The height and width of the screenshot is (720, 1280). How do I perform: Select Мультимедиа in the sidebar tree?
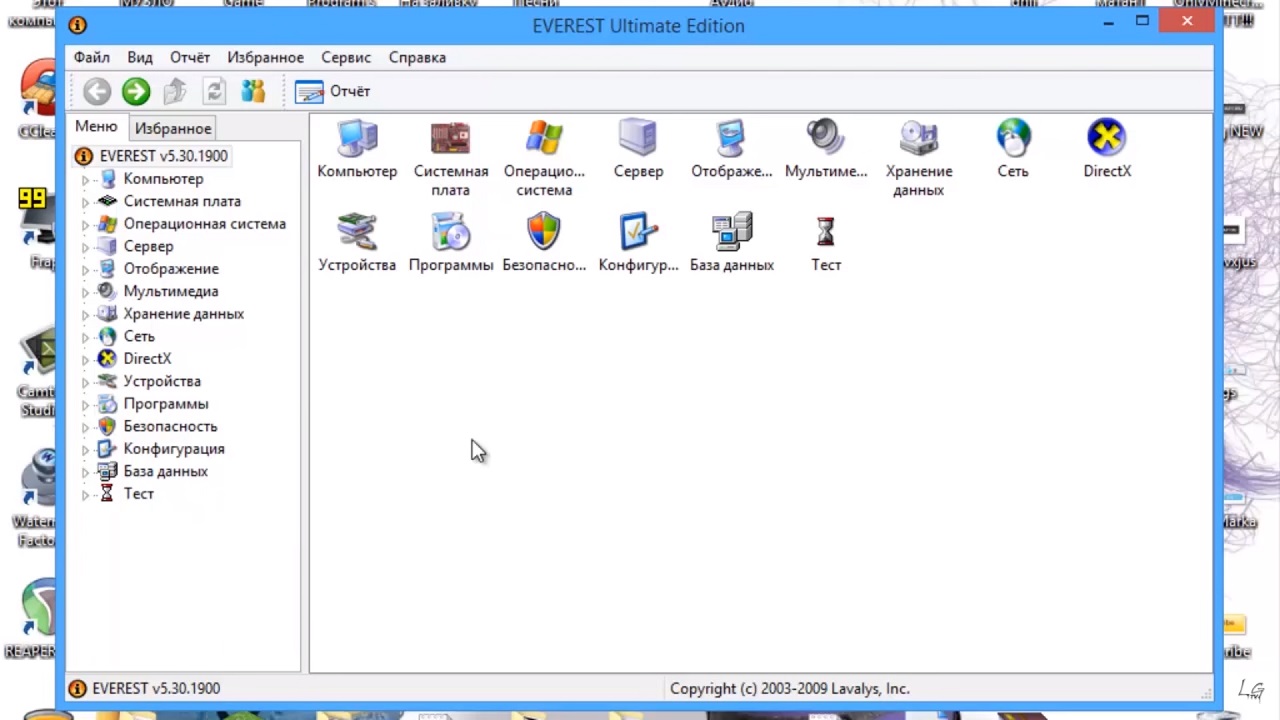pos(170,291)
